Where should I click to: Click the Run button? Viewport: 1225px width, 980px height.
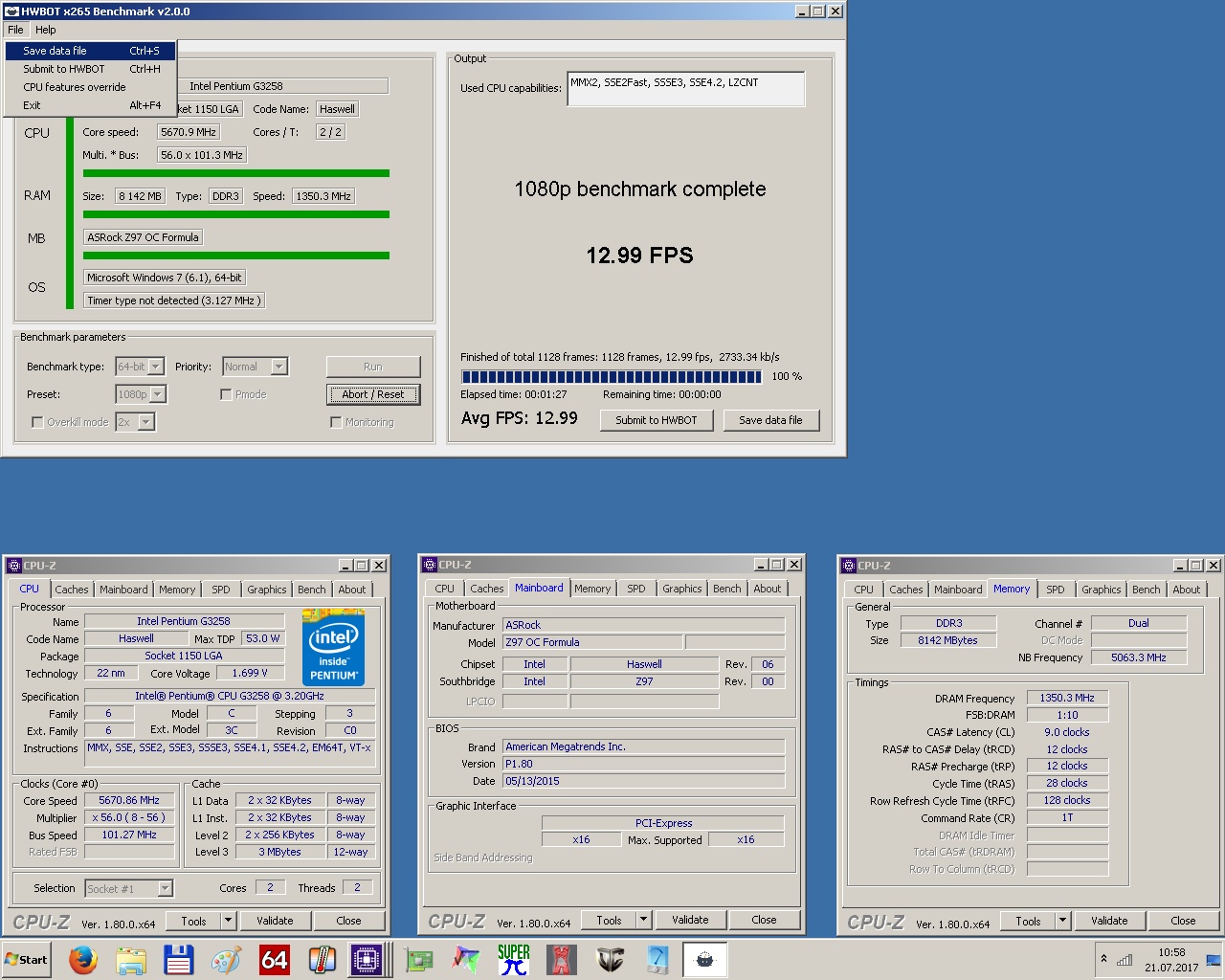pos(373,367)
